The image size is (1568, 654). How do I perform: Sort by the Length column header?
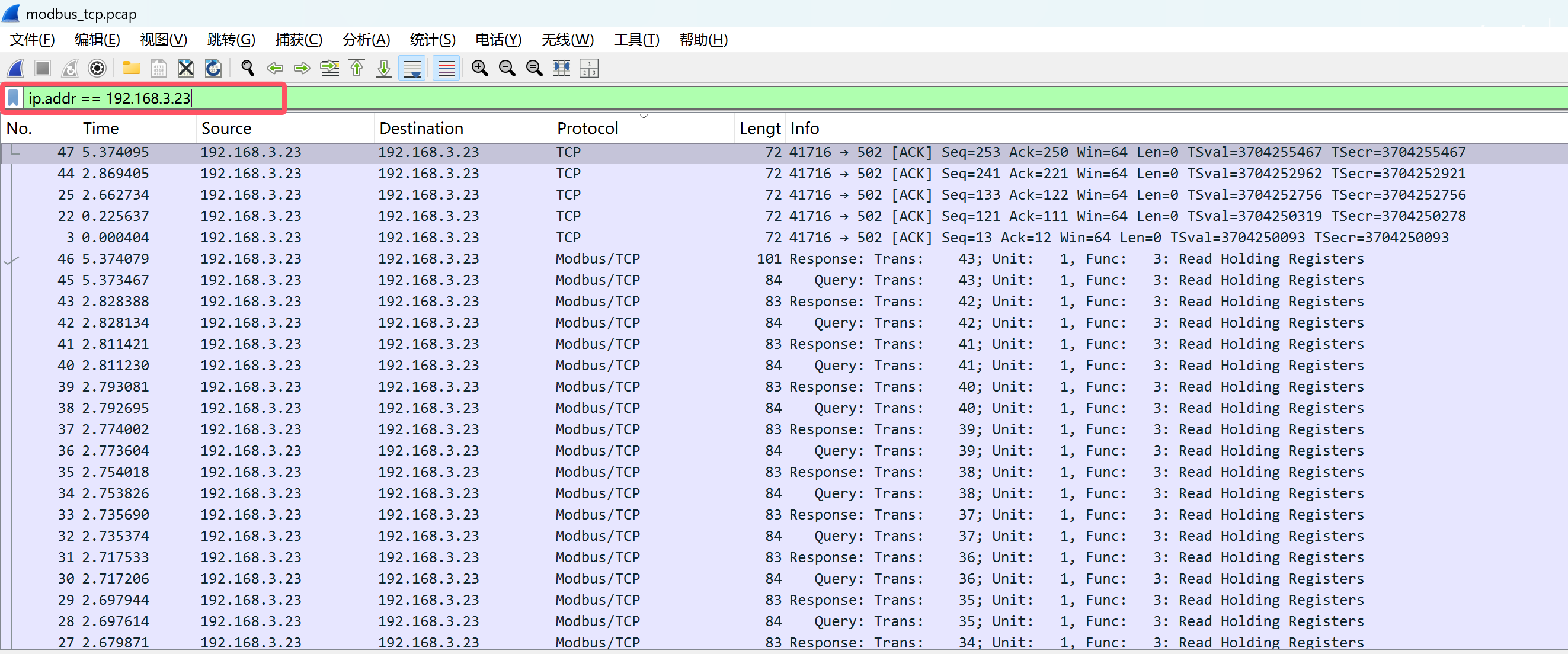pos(760,129)
